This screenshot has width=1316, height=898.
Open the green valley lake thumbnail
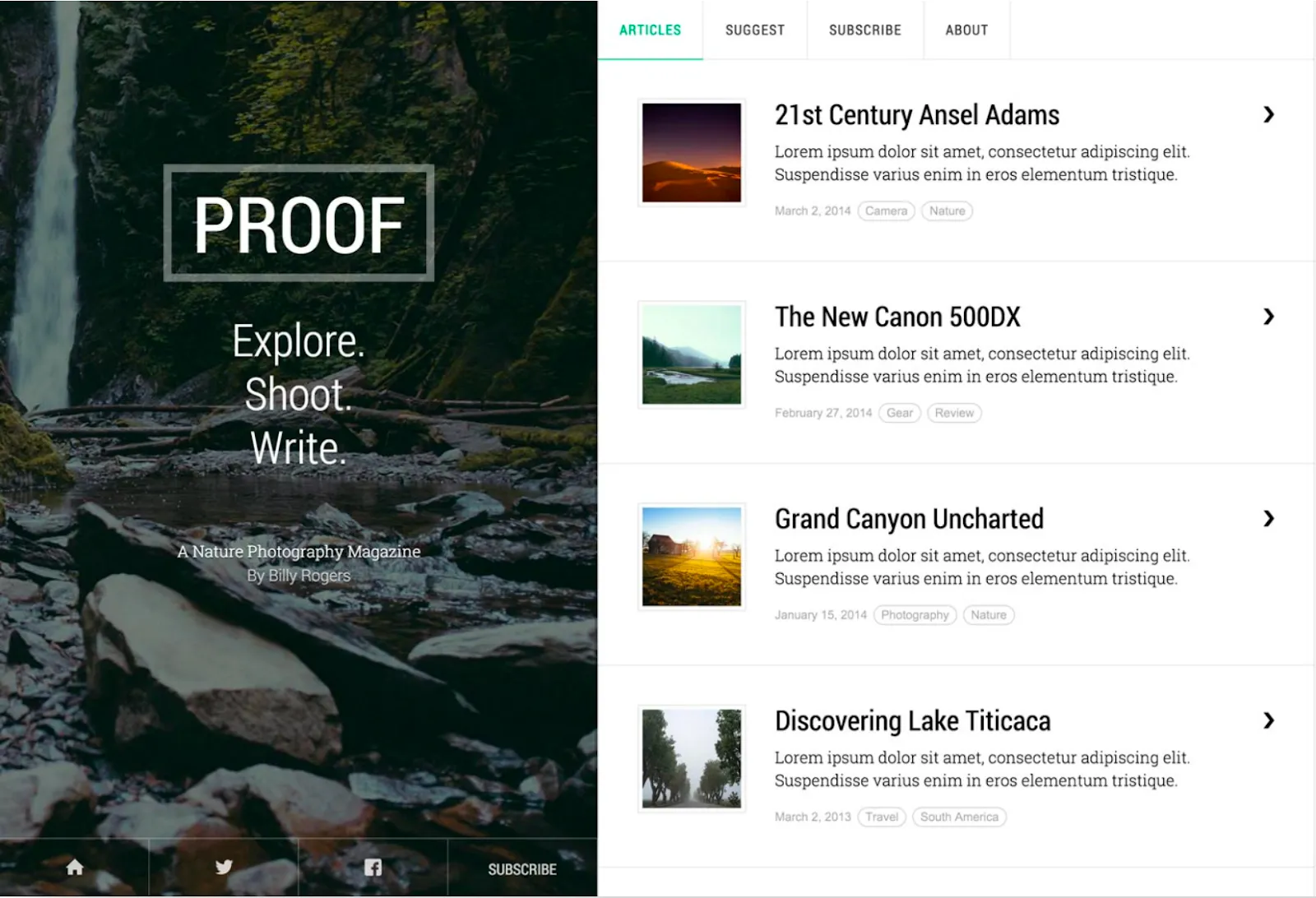[692, 354]
